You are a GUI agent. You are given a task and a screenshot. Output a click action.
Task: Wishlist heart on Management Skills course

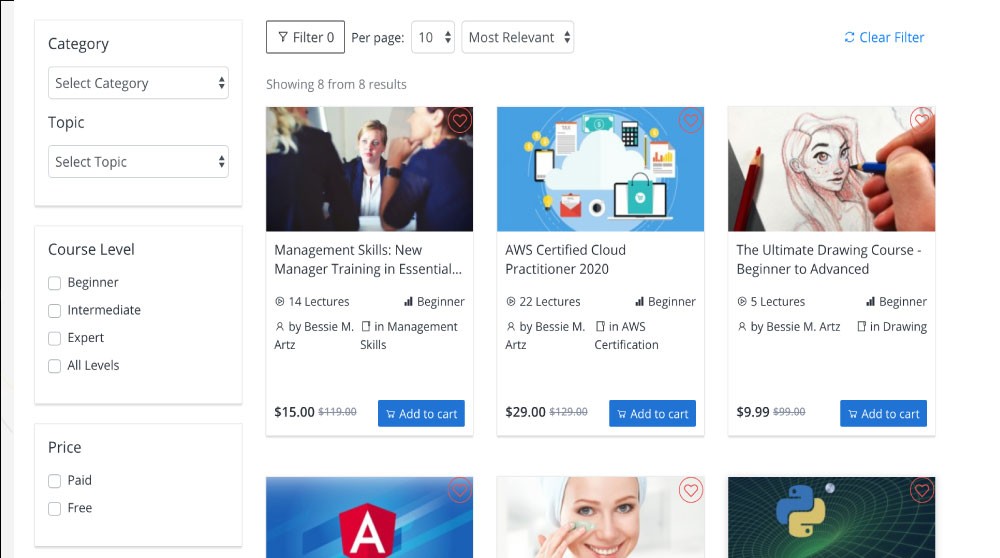pos(460,121)
